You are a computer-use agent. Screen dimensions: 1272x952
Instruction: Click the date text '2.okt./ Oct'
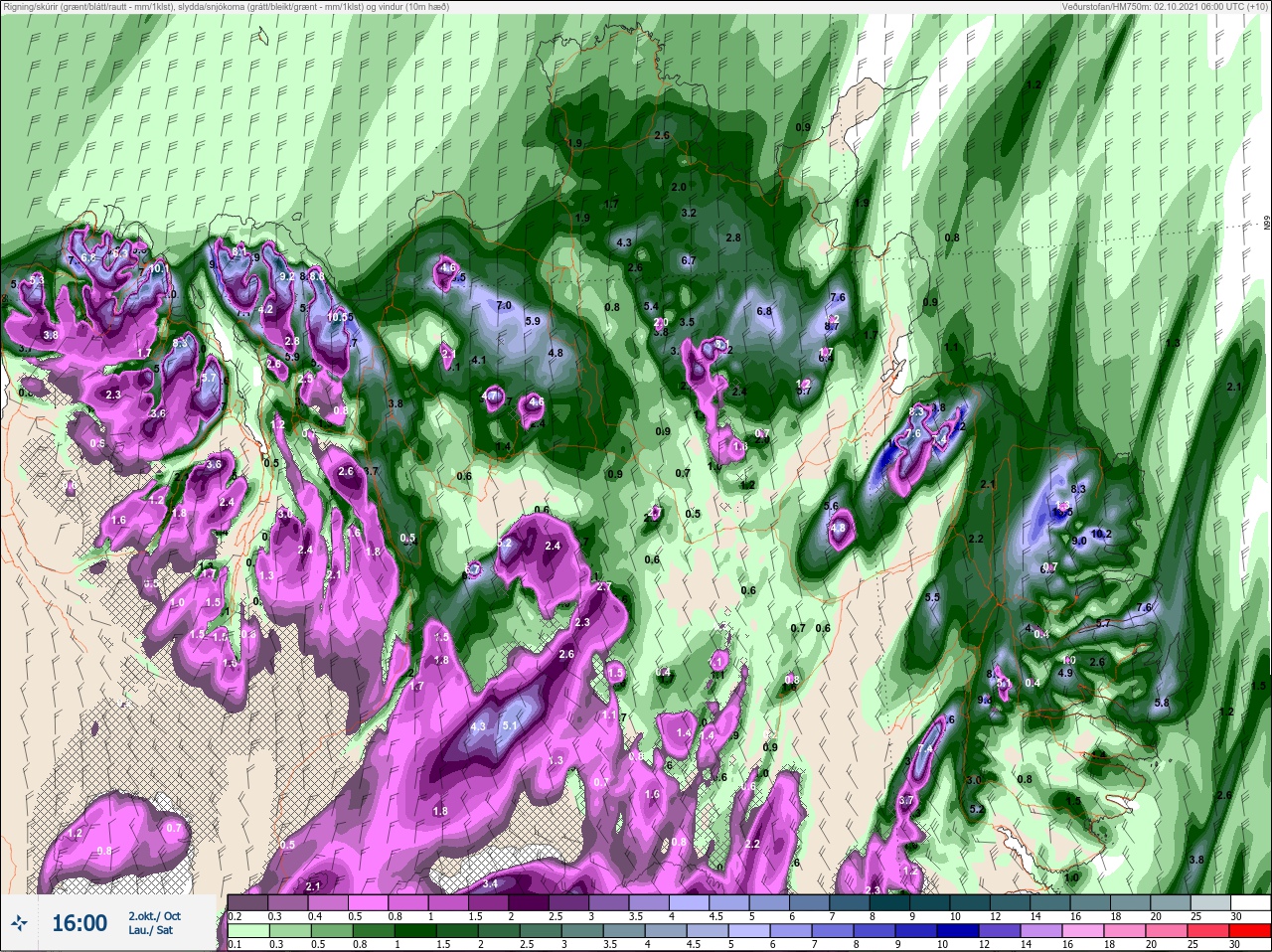coord(155,916)
